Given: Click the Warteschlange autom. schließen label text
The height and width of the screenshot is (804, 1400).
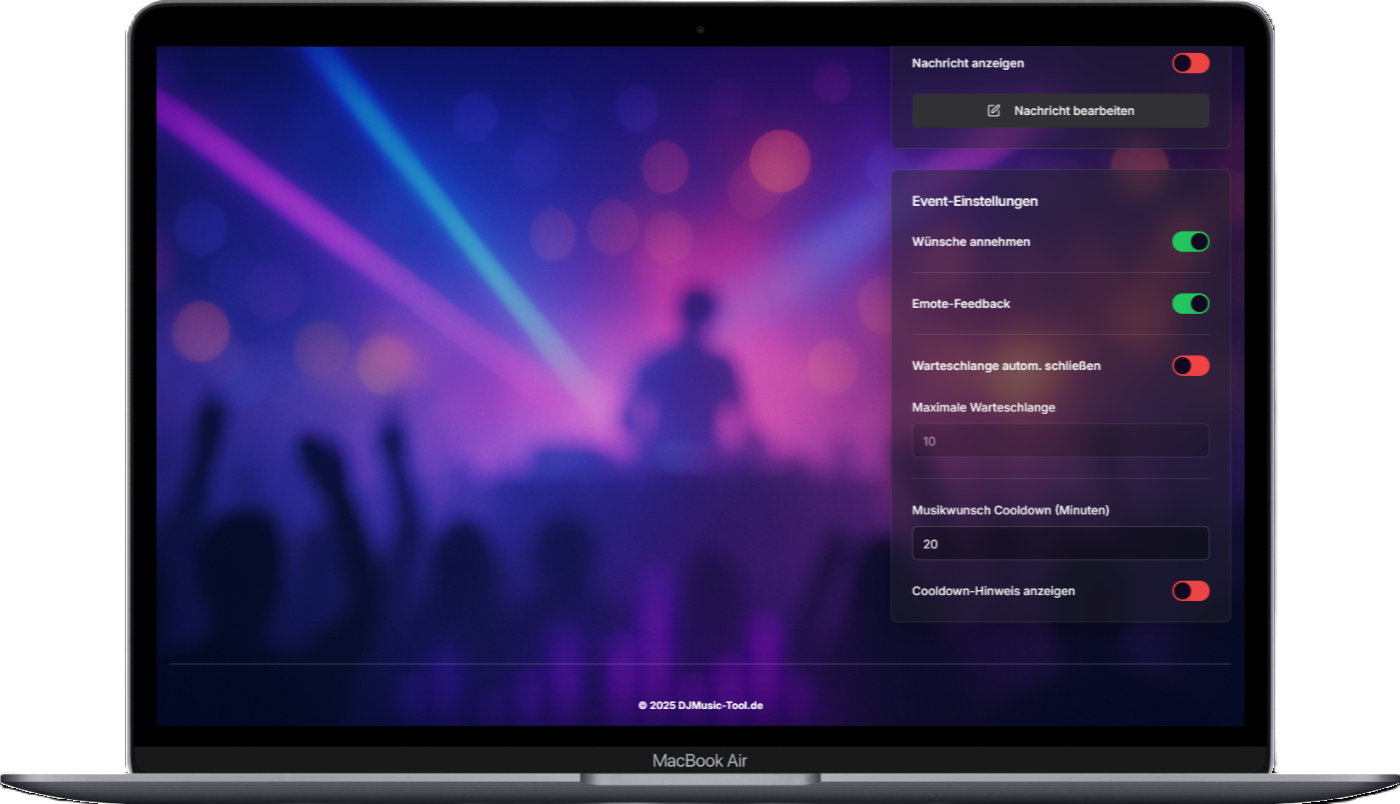Looking at the screenshot, I should coord(1005,366).
